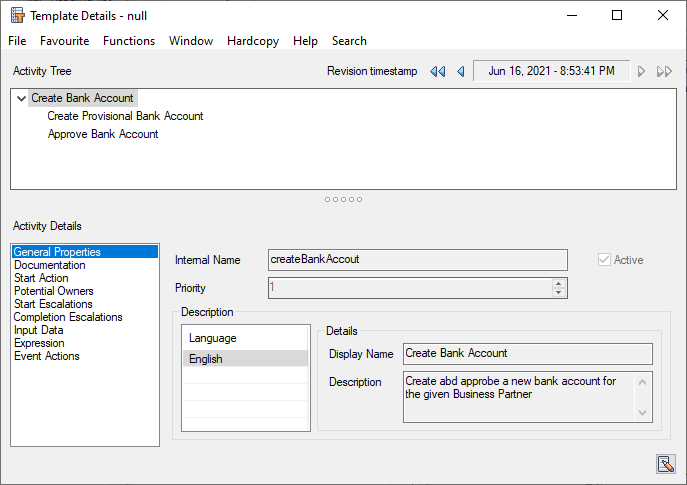
Task: Select Approve Bank Account activity
Action: click(103, 134)
